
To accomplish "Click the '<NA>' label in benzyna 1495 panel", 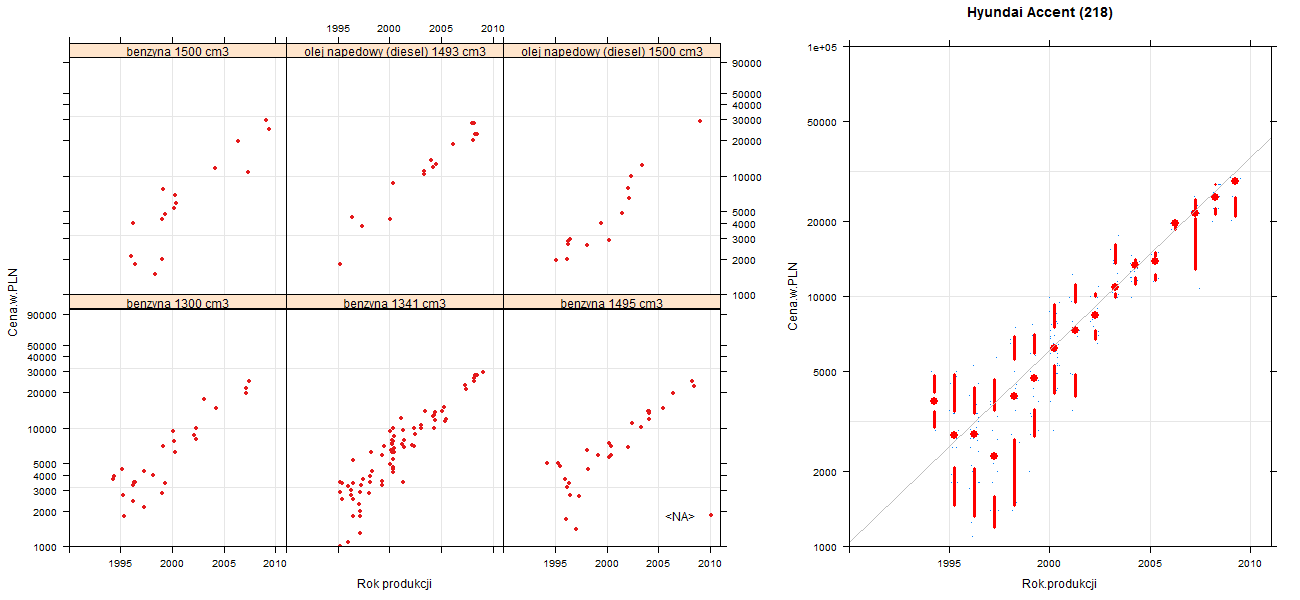I will [x=679, y=516].
